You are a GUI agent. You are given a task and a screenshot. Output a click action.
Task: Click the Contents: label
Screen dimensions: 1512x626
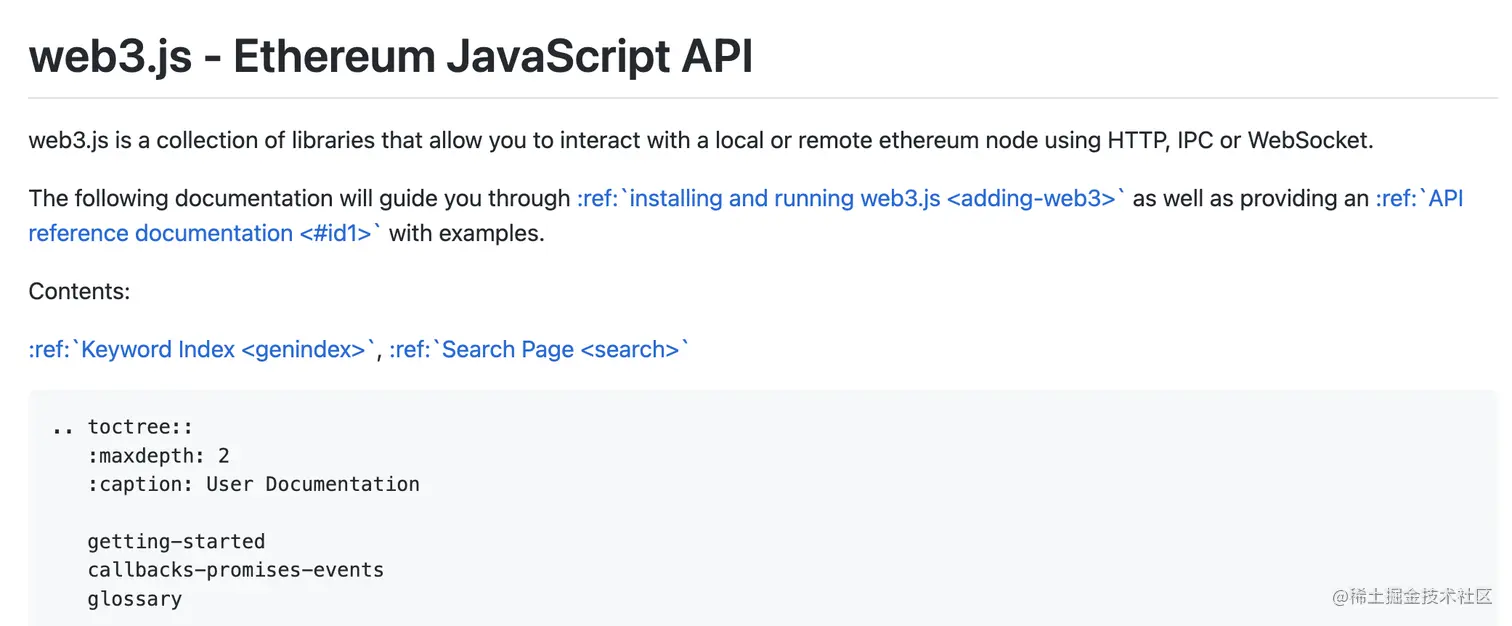pos(79,291)
